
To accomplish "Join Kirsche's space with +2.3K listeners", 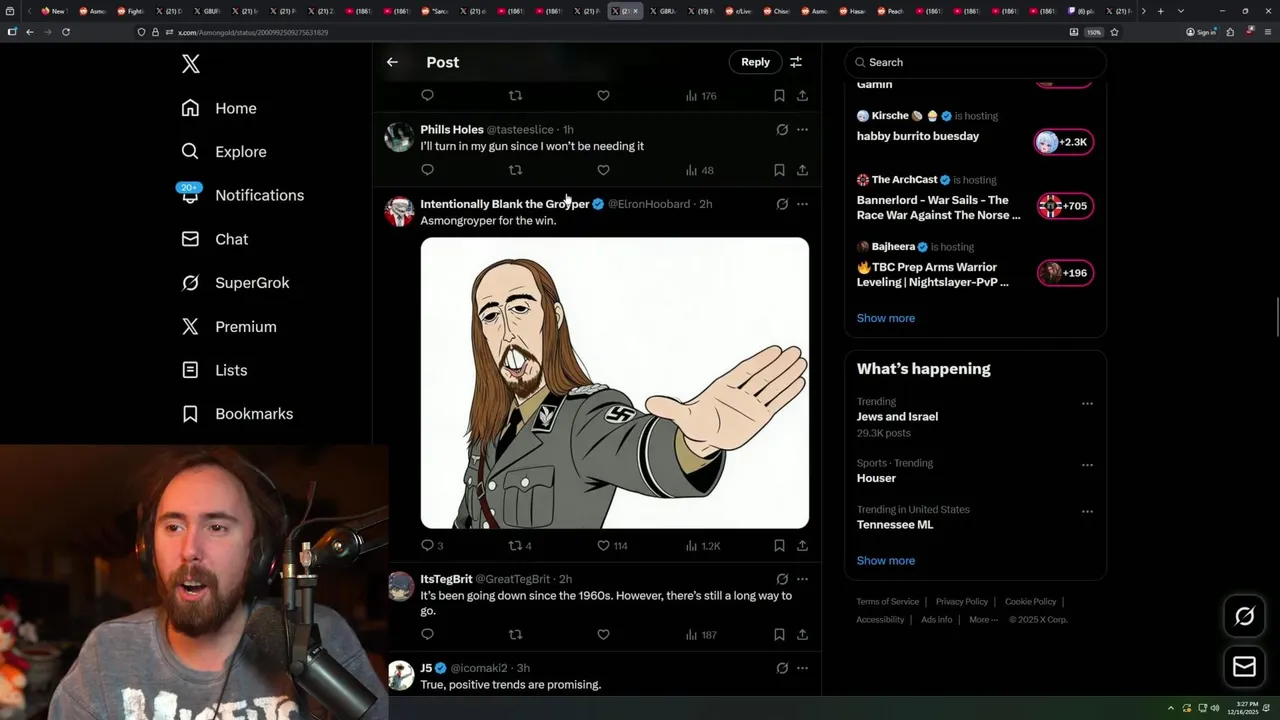I will pyautogui.click(x=1064, y=142).
